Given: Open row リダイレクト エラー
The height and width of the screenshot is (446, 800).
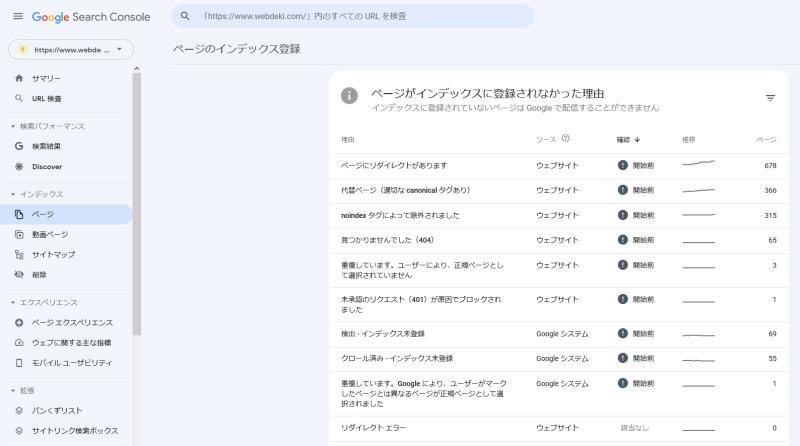Looking at the screenshot, I should coord(559,429).
